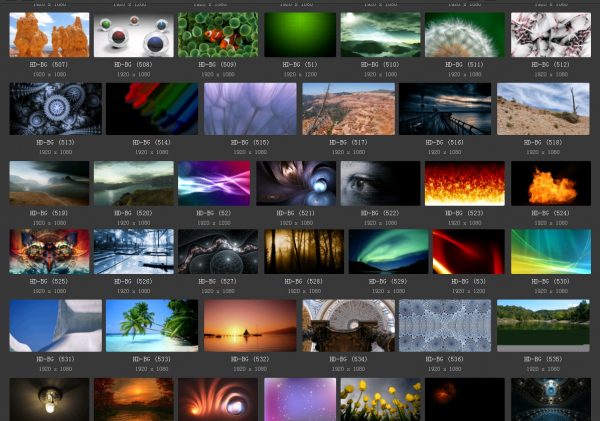Image resolution: width=600 pixels, height=421 pixels.
Task: Open the hanging light bulb thumbnail in the bottom row
Action: point(49,400)
